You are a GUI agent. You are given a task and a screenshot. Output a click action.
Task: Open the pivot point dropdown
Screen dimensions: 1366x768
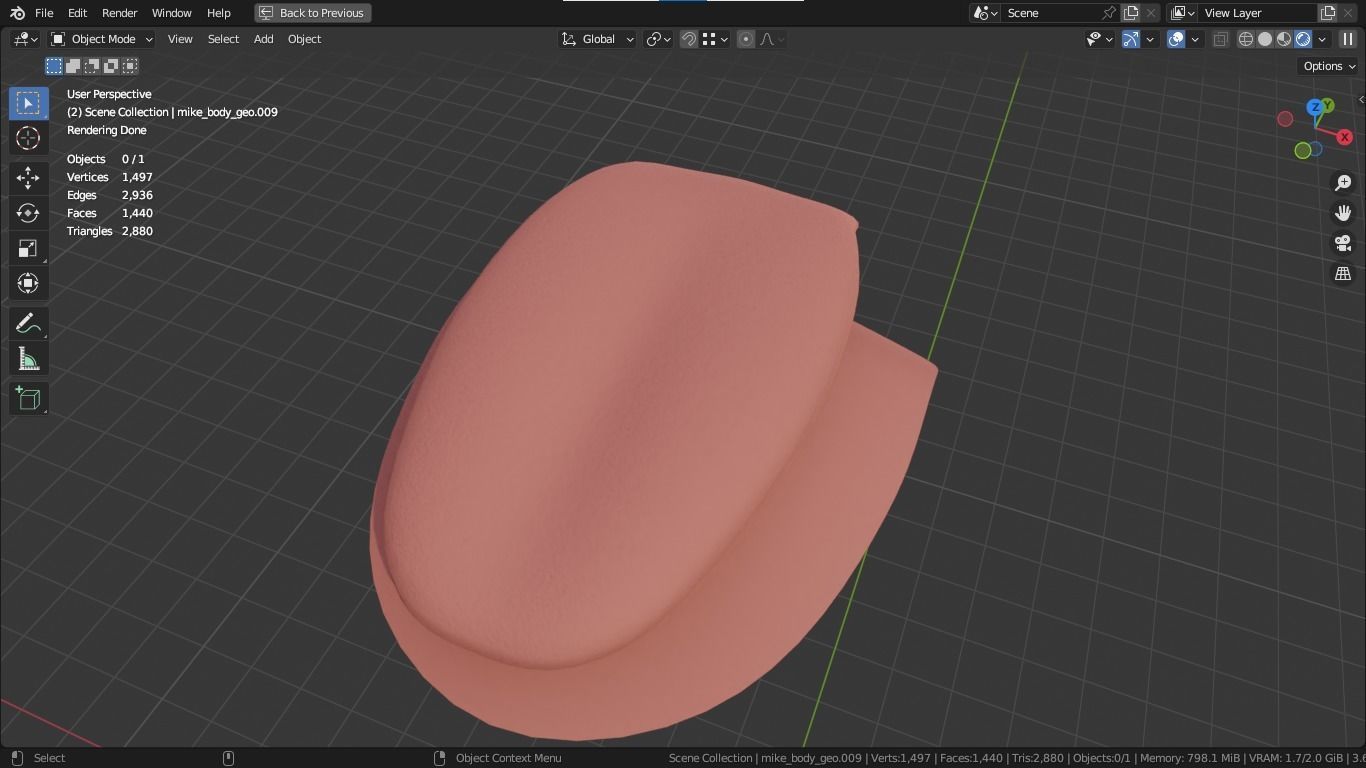(x=658, y=39)
